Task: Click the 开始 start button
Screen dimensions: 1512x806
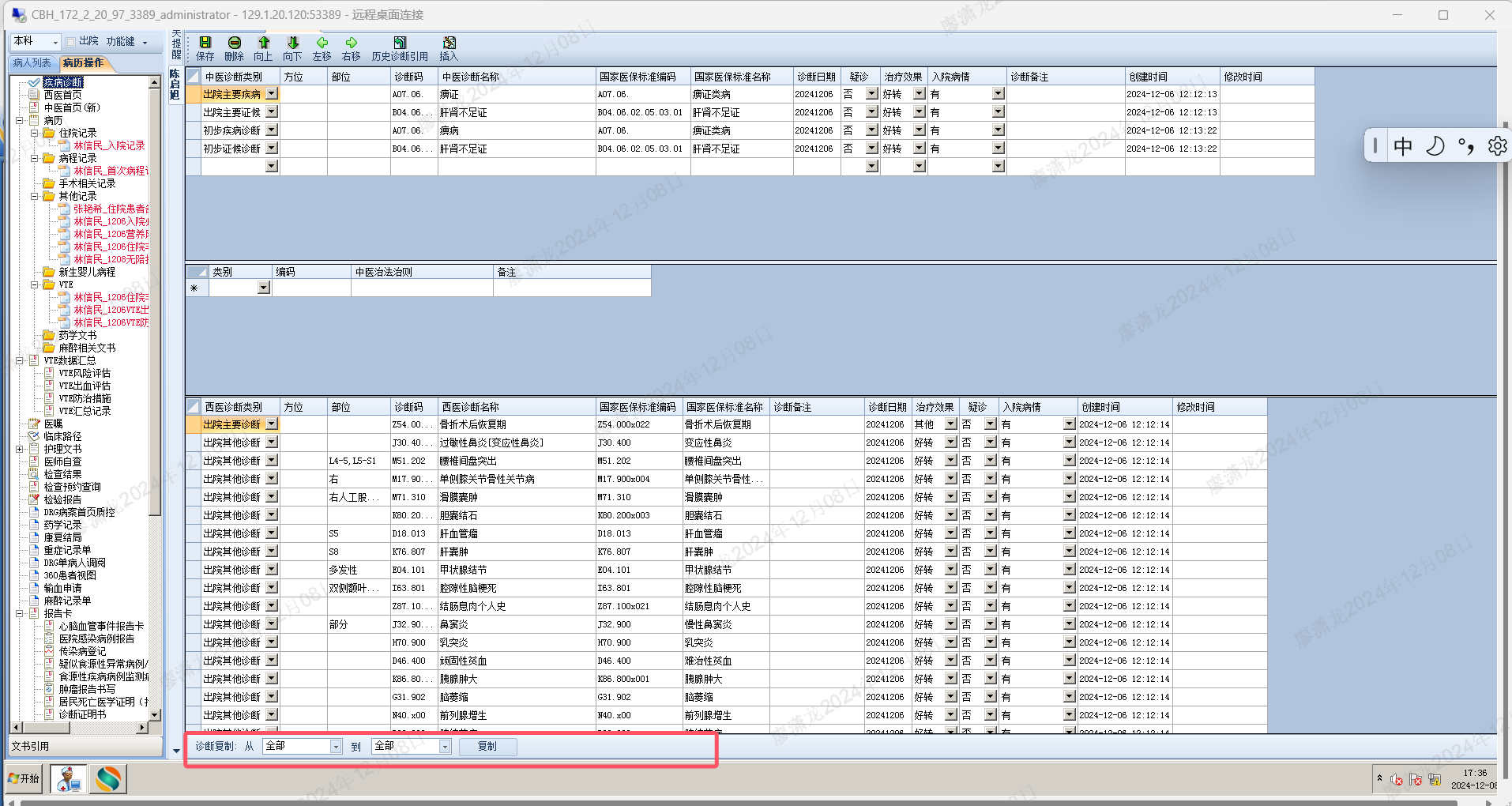Action: [x=24, y=779]
